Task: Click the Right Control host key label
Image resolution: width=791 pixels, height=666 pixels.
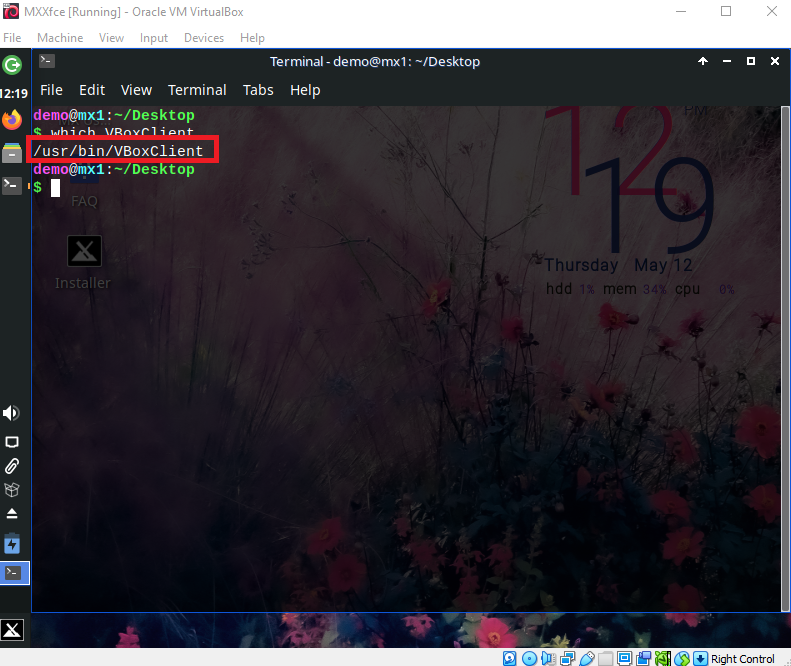Action: point(743,659)
